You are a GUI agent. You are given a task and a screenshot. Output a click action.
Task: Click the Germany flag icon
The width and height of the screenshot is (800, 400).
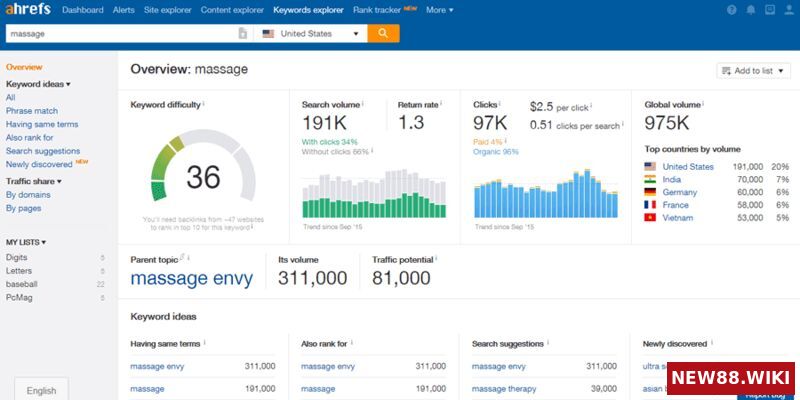coord(650,192)
